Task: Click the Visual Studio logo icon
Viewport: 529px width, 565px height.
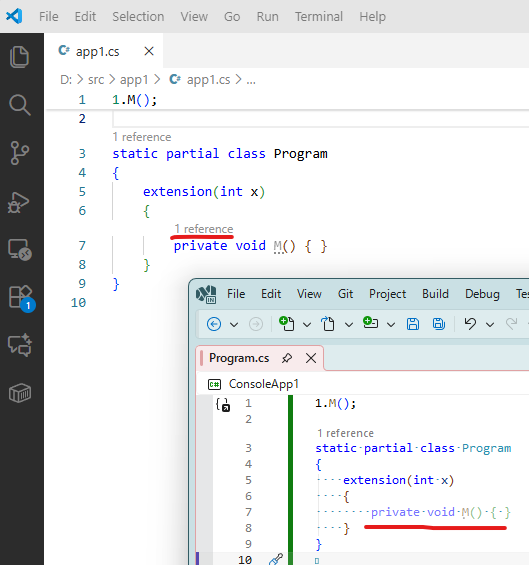Action: pyautogui.click(x=206, y=294)
